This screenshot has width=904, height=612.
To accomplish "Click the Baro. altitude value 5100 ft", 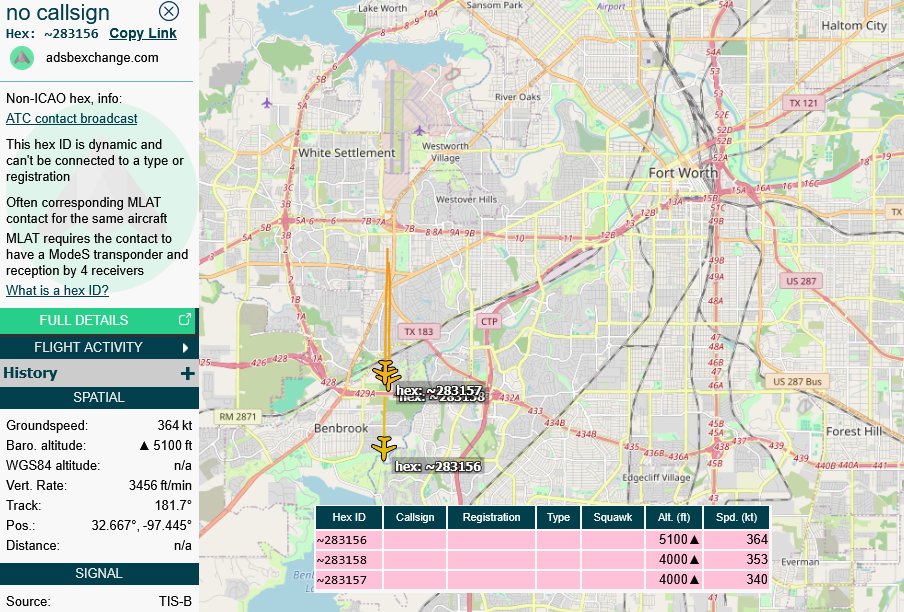I will (166, 445).
